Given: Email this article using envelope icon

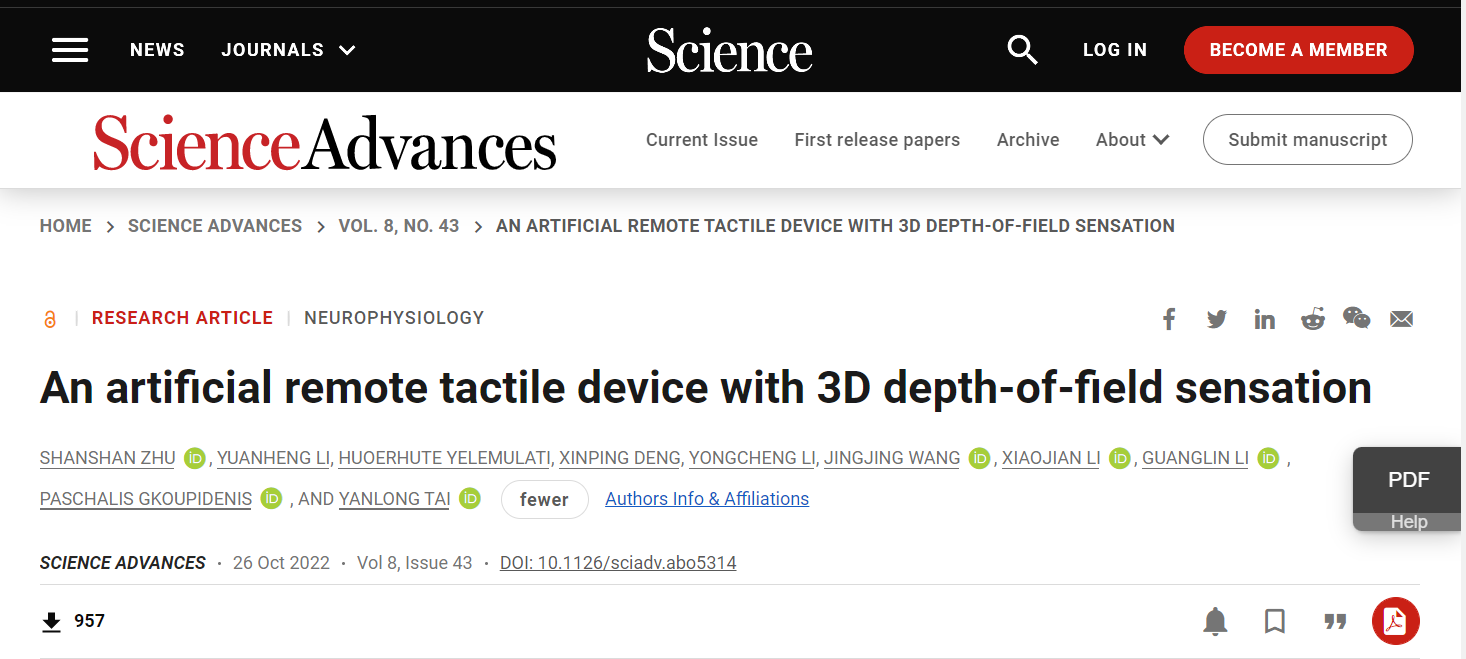Looking at the screenshot, I should coord(1402,319).
